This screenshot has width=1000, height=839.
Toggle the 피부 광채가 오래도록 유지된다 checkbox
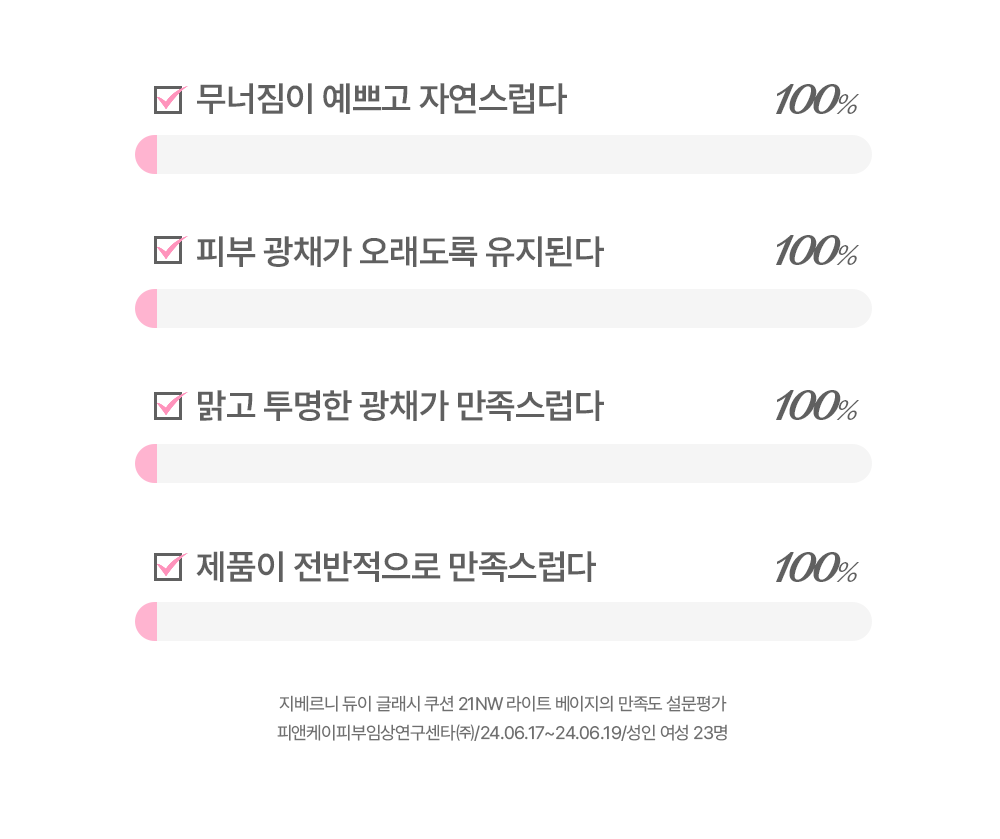(x=169, y=250)
